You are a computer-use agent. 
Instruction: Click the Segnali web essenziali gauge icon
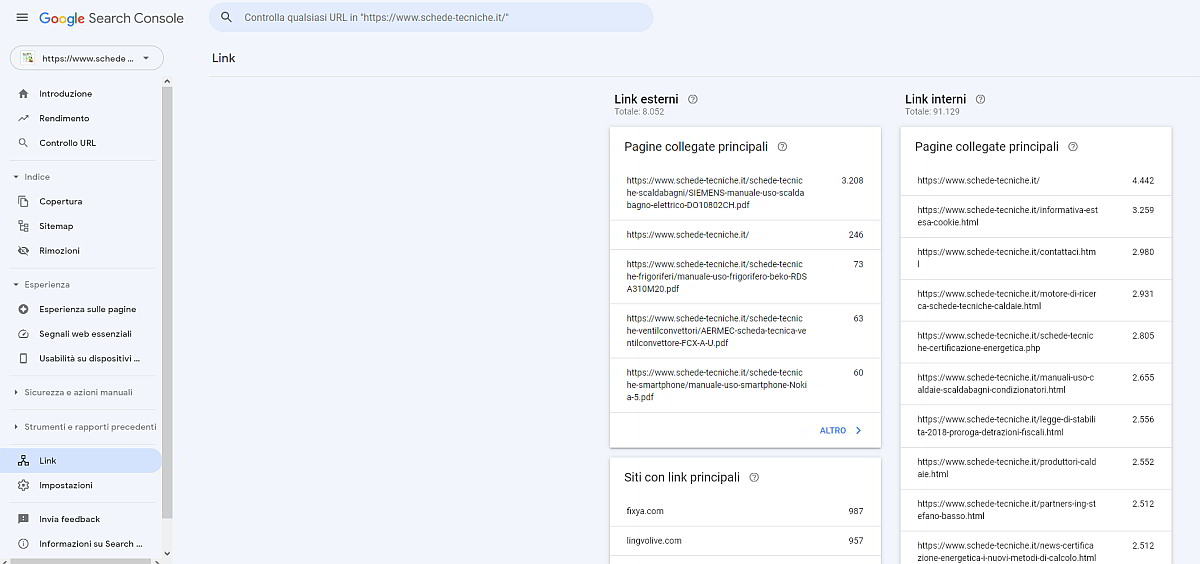point(23,334)
